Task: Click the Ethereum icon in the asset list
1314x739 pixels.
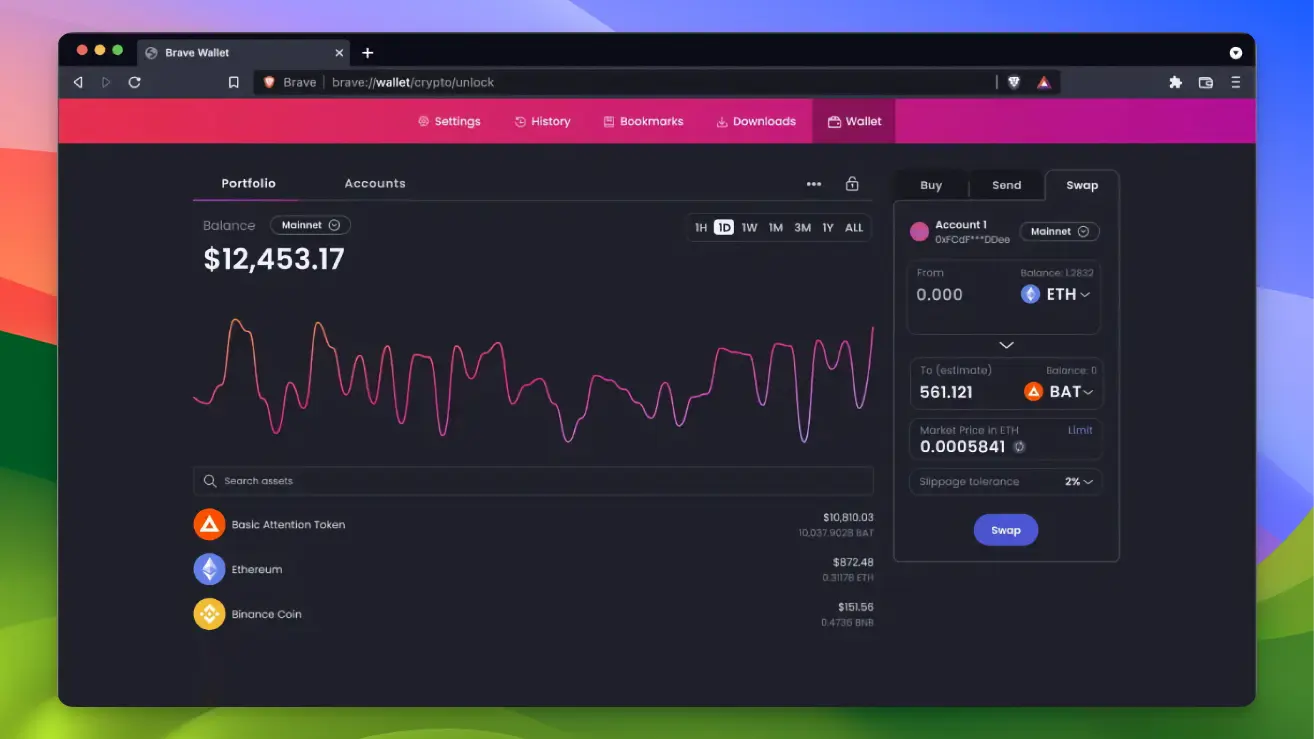Action: tap(209, 568)
